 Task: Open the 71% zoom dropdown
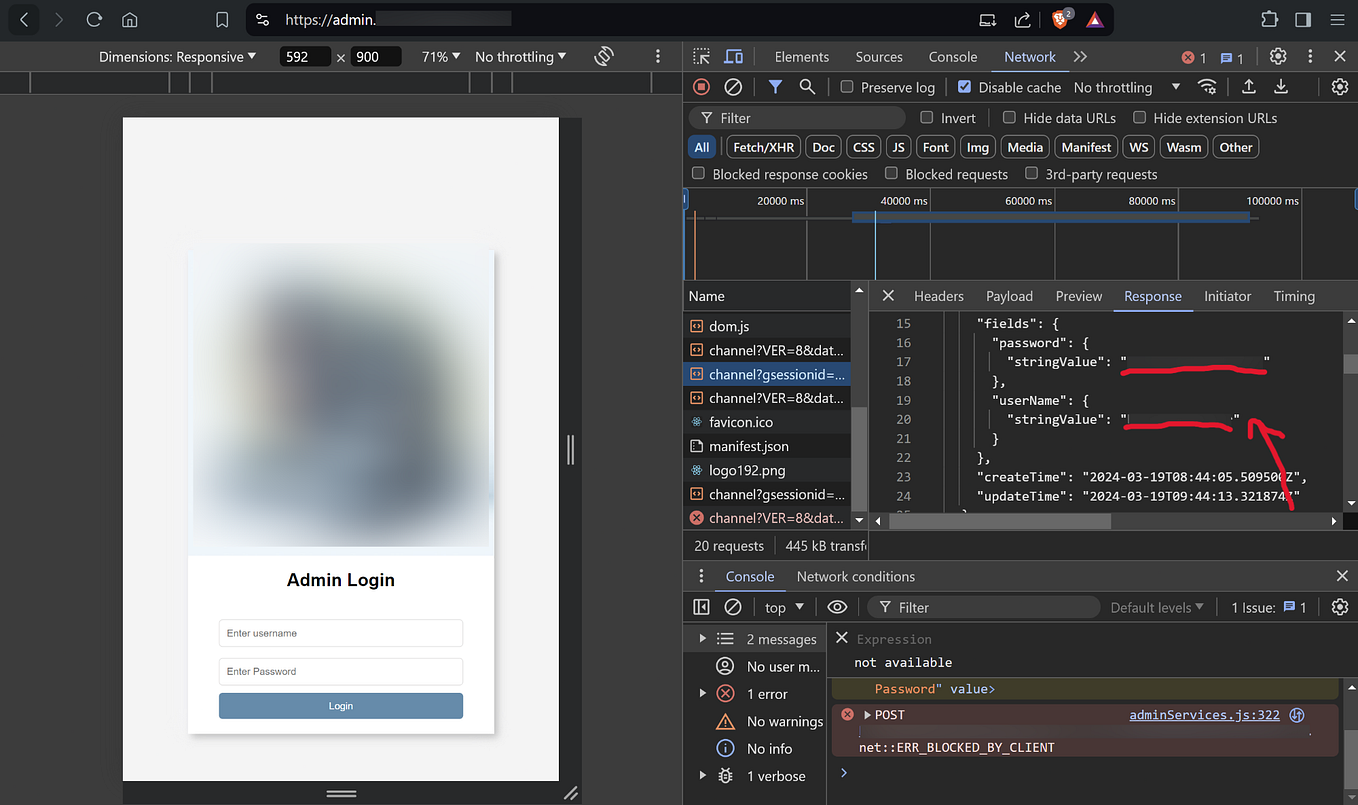441,57
